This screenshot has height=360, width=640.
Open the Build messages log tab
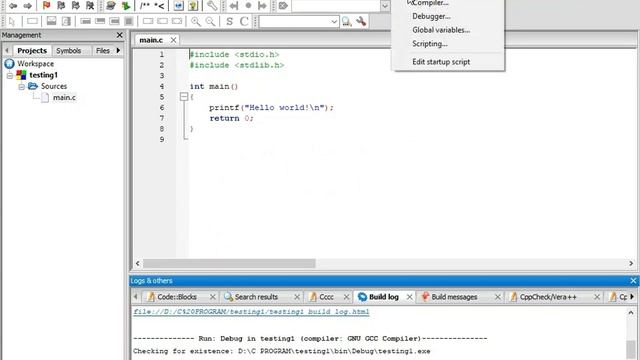(454, 297)
